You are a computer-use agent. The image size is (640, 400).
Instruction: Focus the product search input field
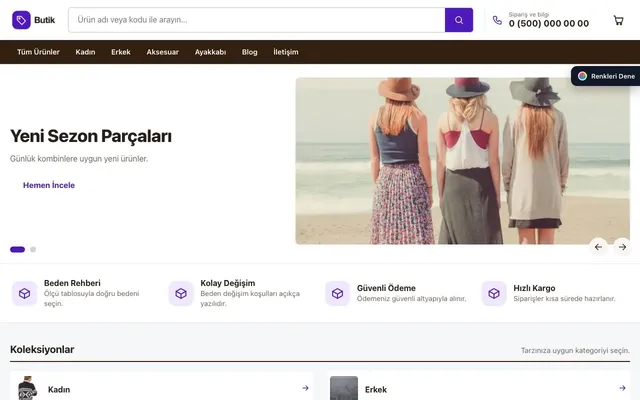point(257,20)
